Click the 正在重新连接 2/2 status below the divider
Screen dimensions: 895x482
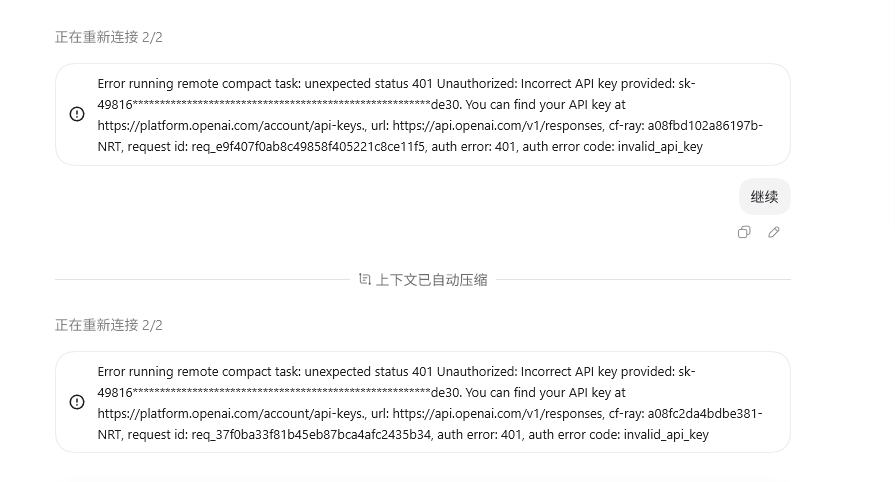108,325
